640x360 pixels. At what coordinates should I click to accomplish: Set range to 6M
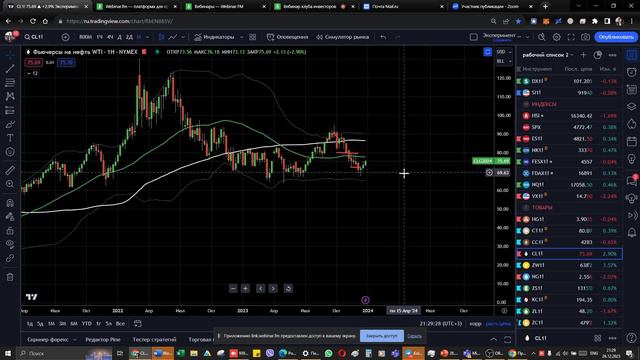(74, 324)
